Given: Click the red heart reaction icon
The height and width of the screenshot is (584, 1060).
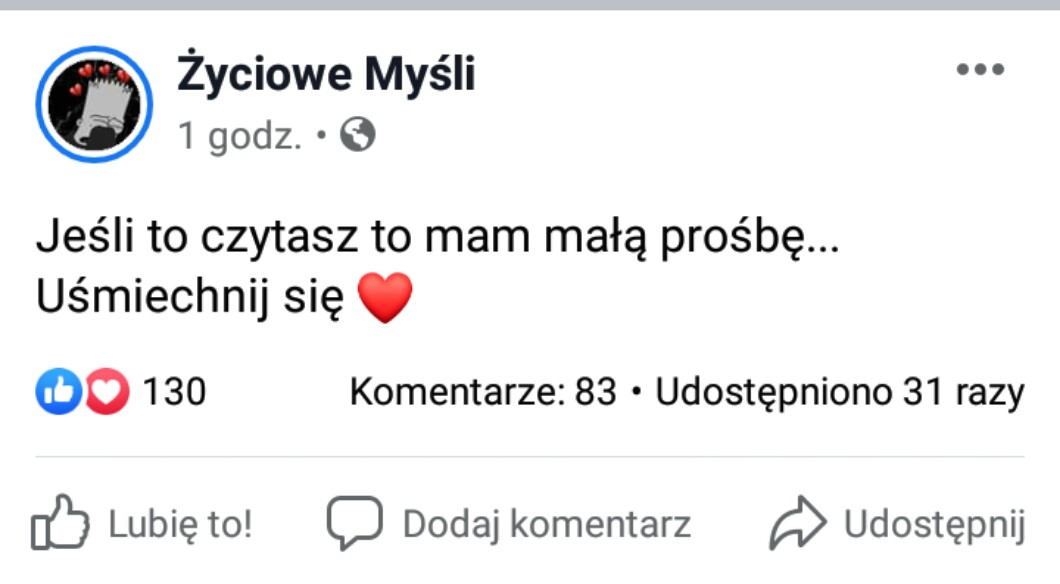Looking at the screenshot, I should [107, 392].
